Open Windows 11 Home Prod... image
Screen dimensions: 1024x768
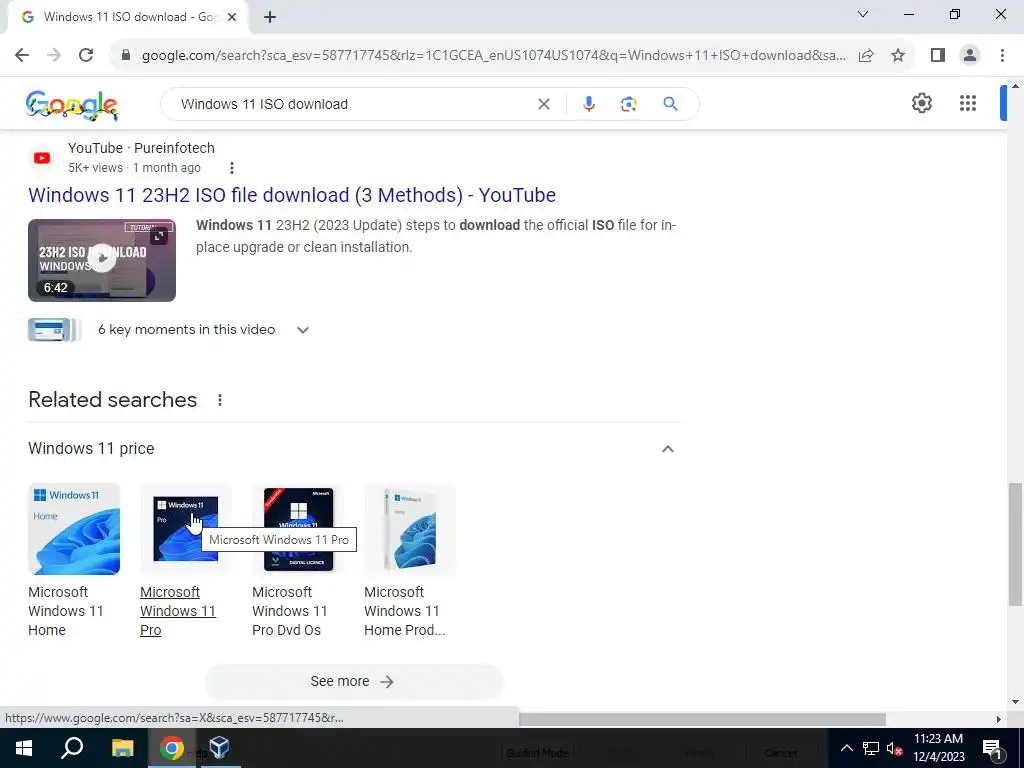click(409, 529)
